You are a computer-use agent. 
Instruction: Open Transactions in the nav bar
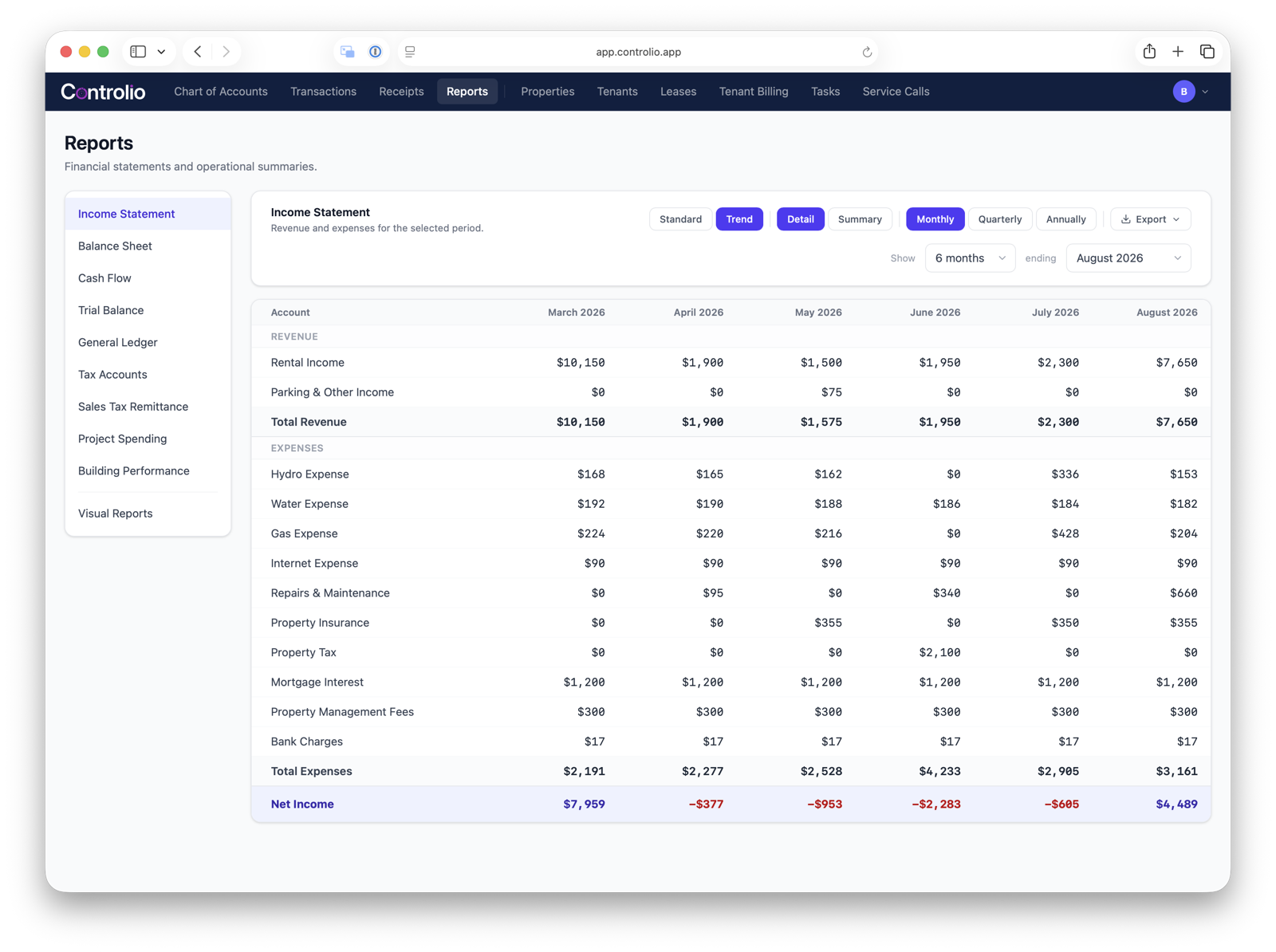click(323, 92)
